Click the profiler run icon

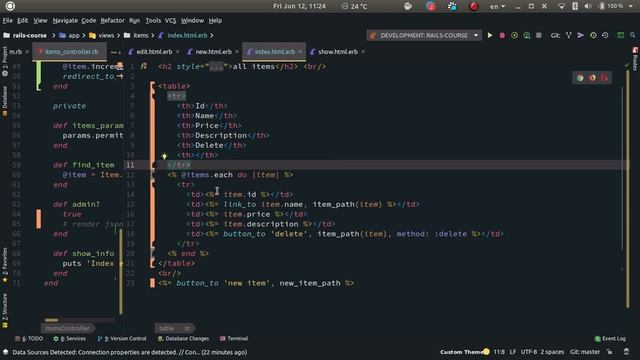point(527,36)
